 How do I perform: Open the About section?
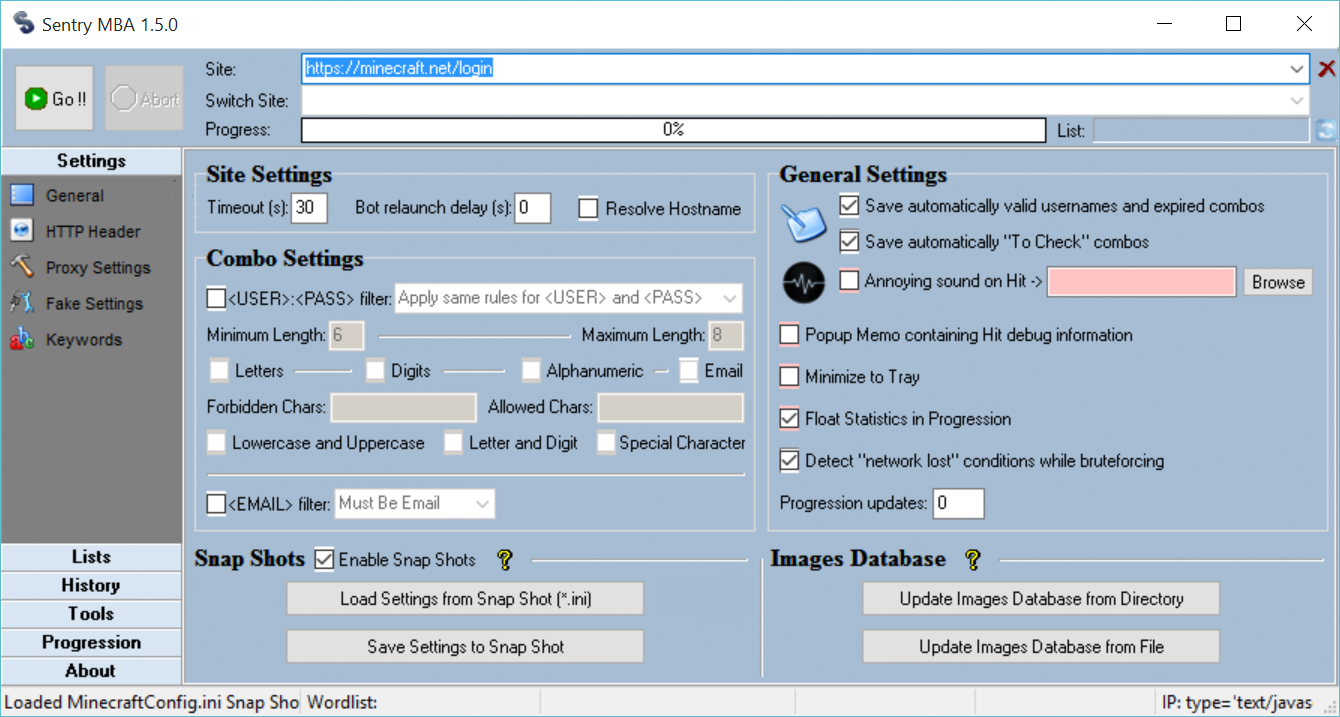pyautogui.click(x=91, y=671)
